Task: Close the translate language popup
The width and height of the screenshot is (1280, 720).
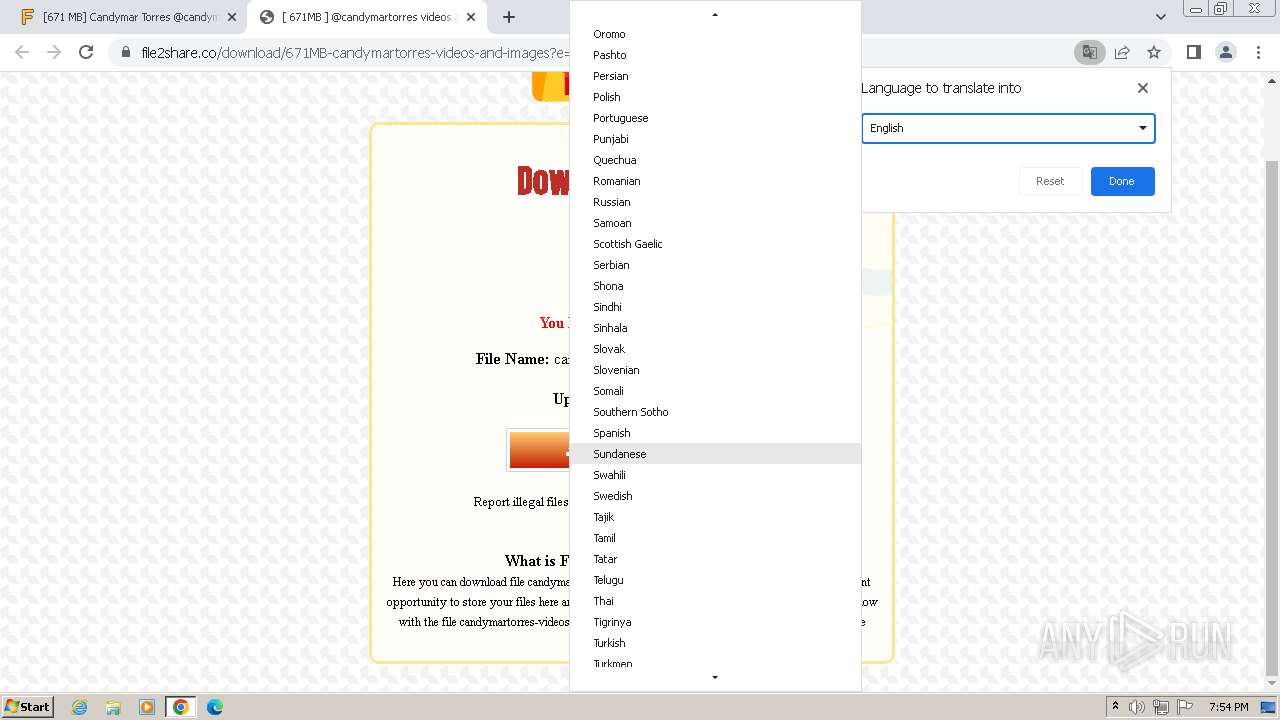Action: 1143,88
